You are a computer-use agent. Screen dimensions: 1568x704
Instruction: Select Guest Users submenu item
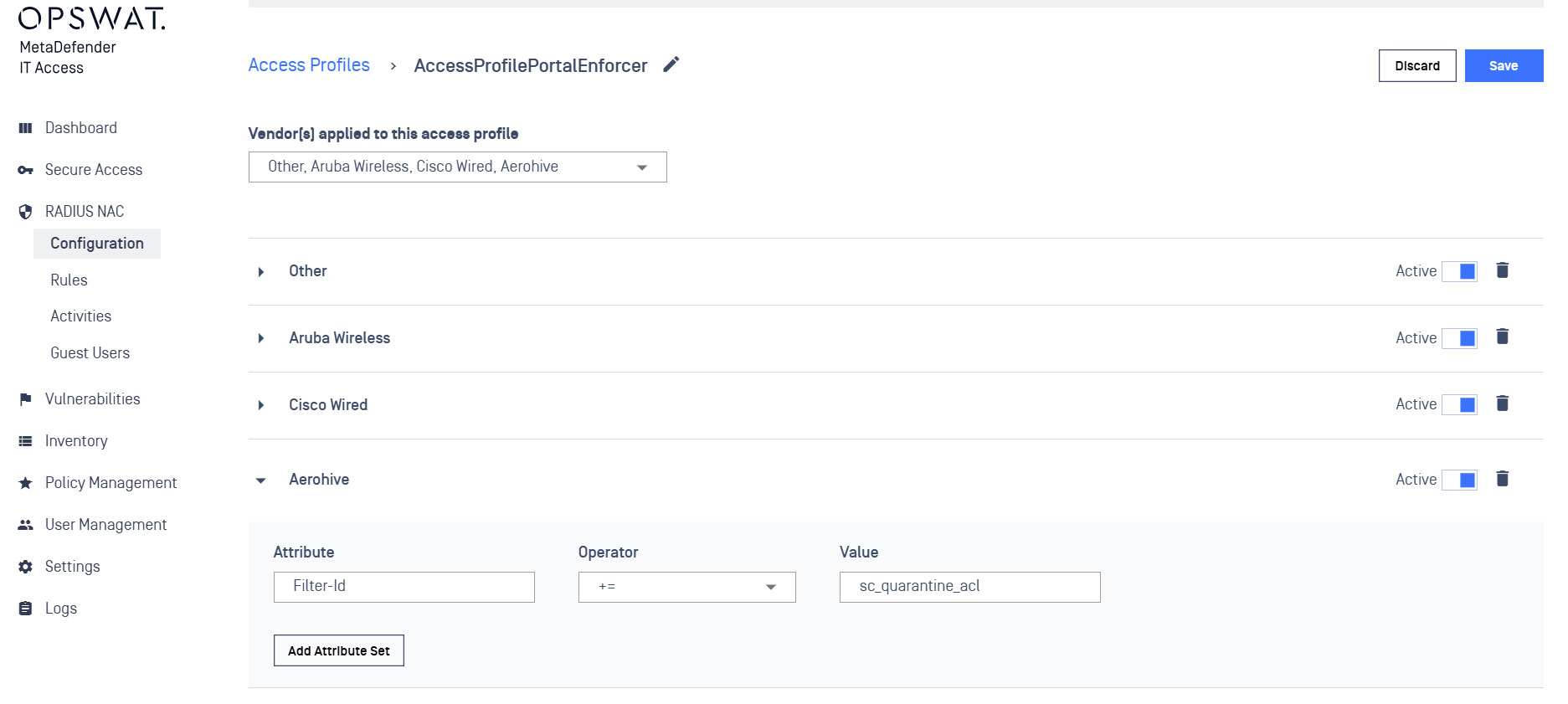[90, 353]
